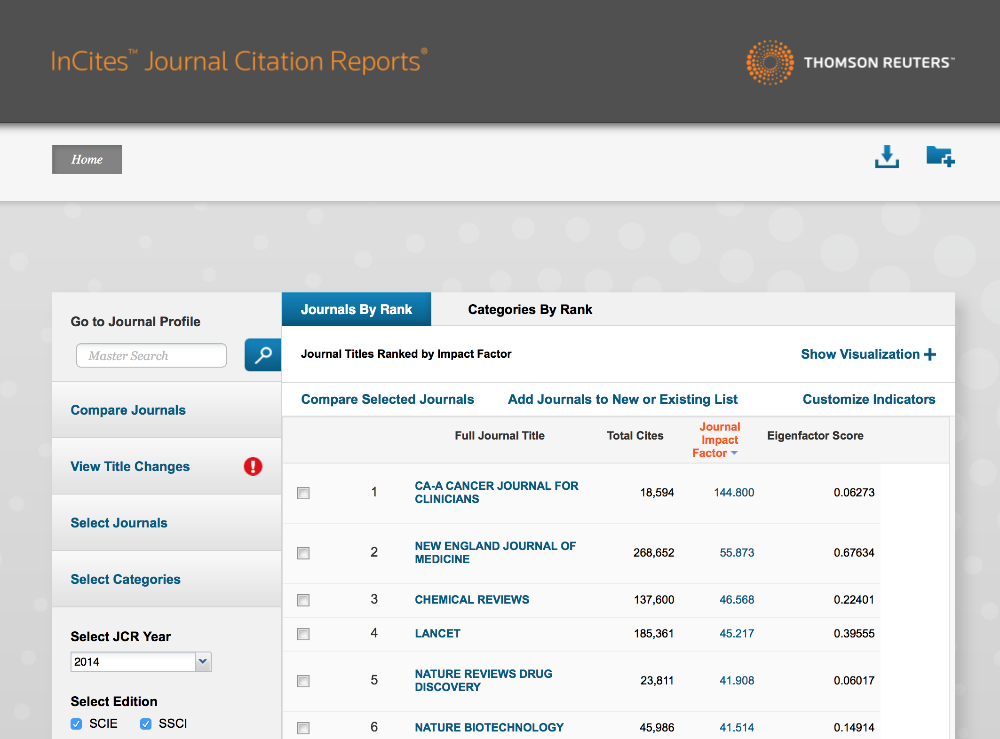Open Nature Reviews Drug Discovery link
Viewport: 1000px width, 739px height.
pyautogui.click(x=483, y=680)
